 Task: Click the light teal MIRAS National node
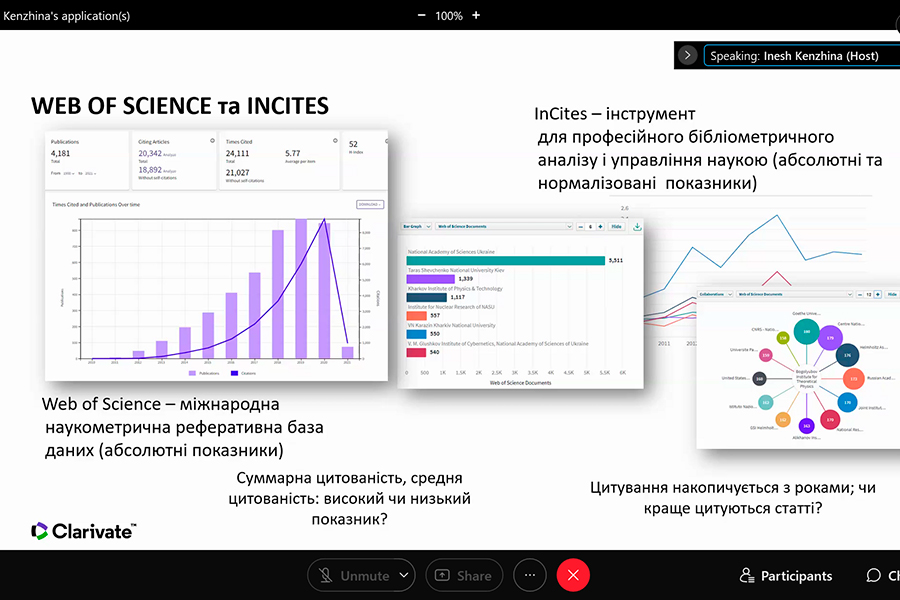click(766, 402)
